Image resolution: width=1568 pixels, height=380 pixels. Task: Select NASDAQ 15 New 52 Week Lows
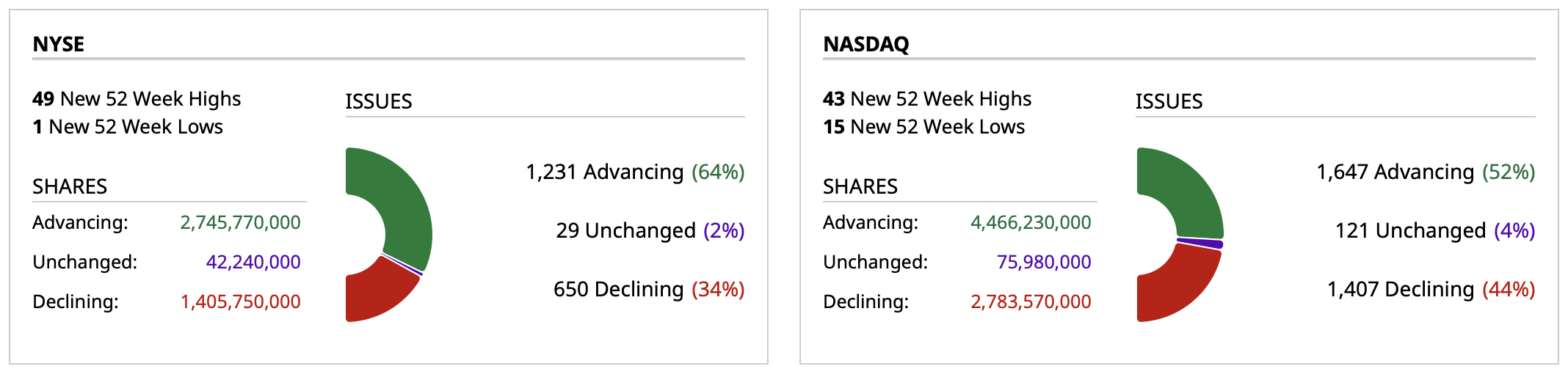click(x=923, y=127)
